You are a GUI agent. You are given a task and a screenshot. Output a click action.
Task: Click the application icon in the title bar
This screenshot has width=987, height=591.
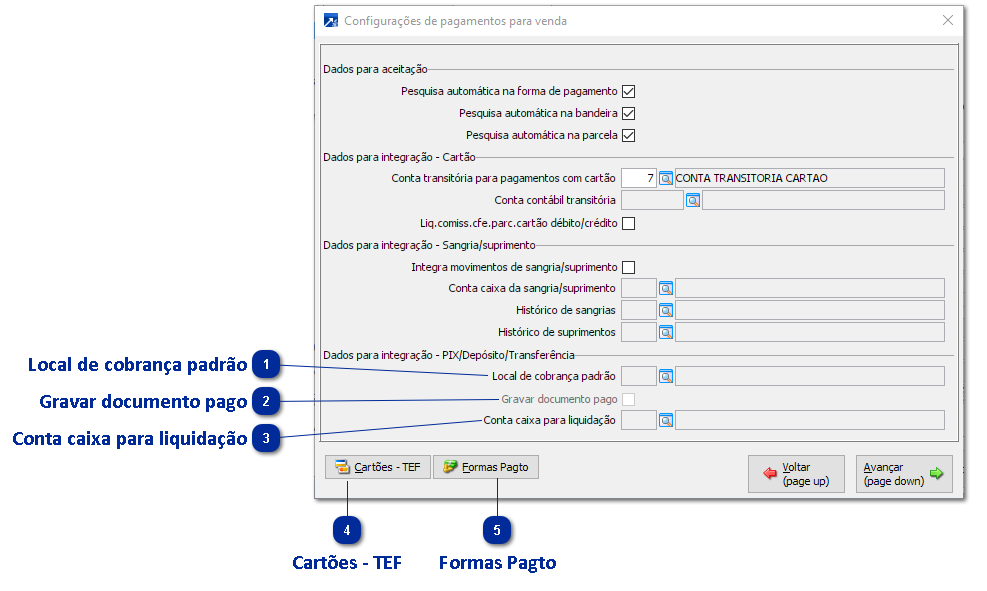(330, 21)
